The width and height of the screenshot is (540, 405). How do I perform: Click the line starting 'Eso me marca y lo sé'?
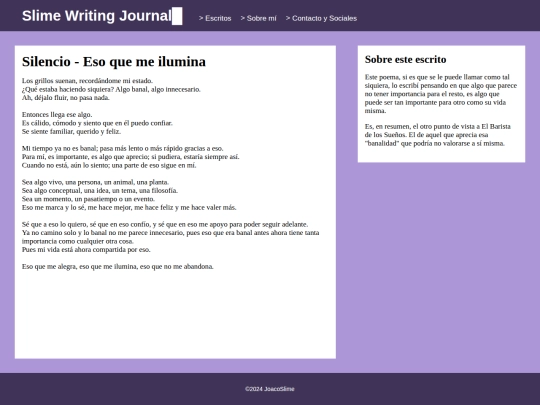point(129,207)
